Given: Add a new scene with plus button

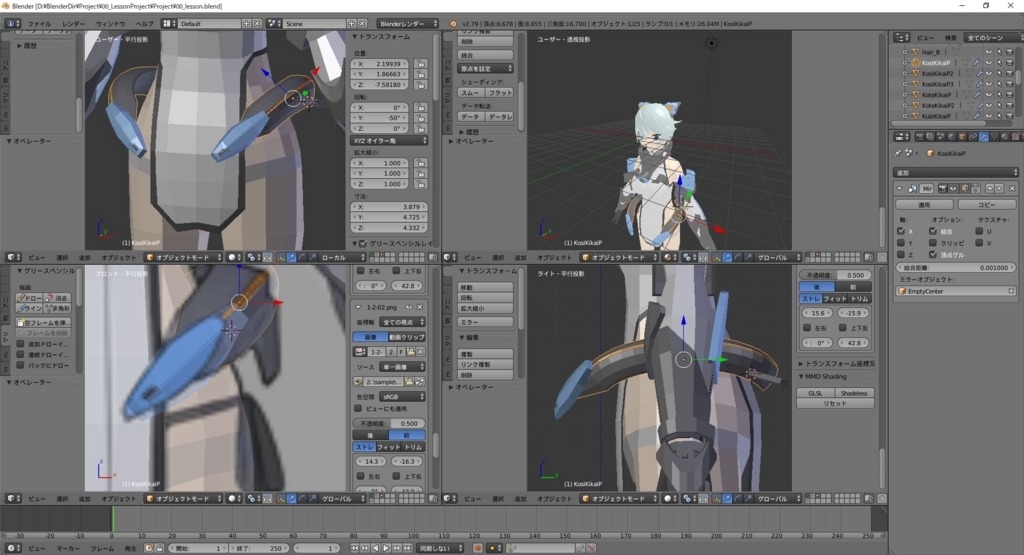Looking at the screenshot, I should [x=351, y=24].
